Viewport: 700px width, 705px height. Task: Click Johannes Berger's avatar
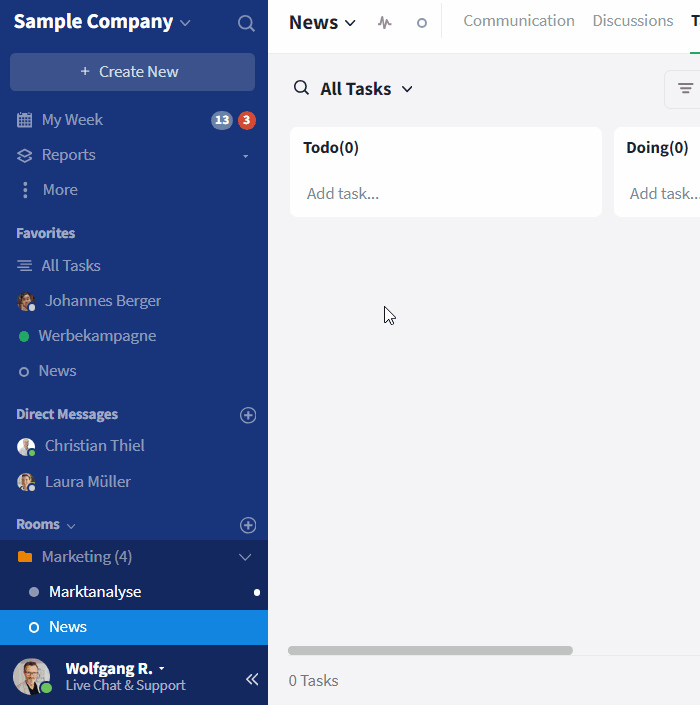coord(26,301)
